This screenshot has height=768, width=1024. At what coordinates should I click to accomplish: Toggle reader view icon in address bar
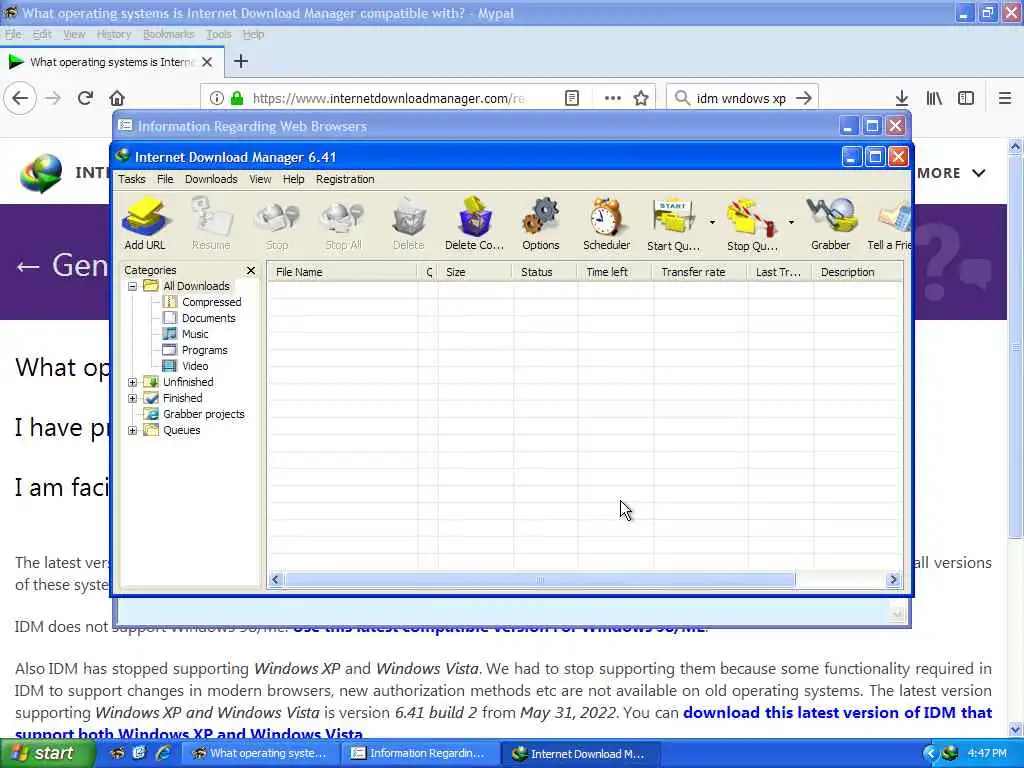tap(571, 98)
